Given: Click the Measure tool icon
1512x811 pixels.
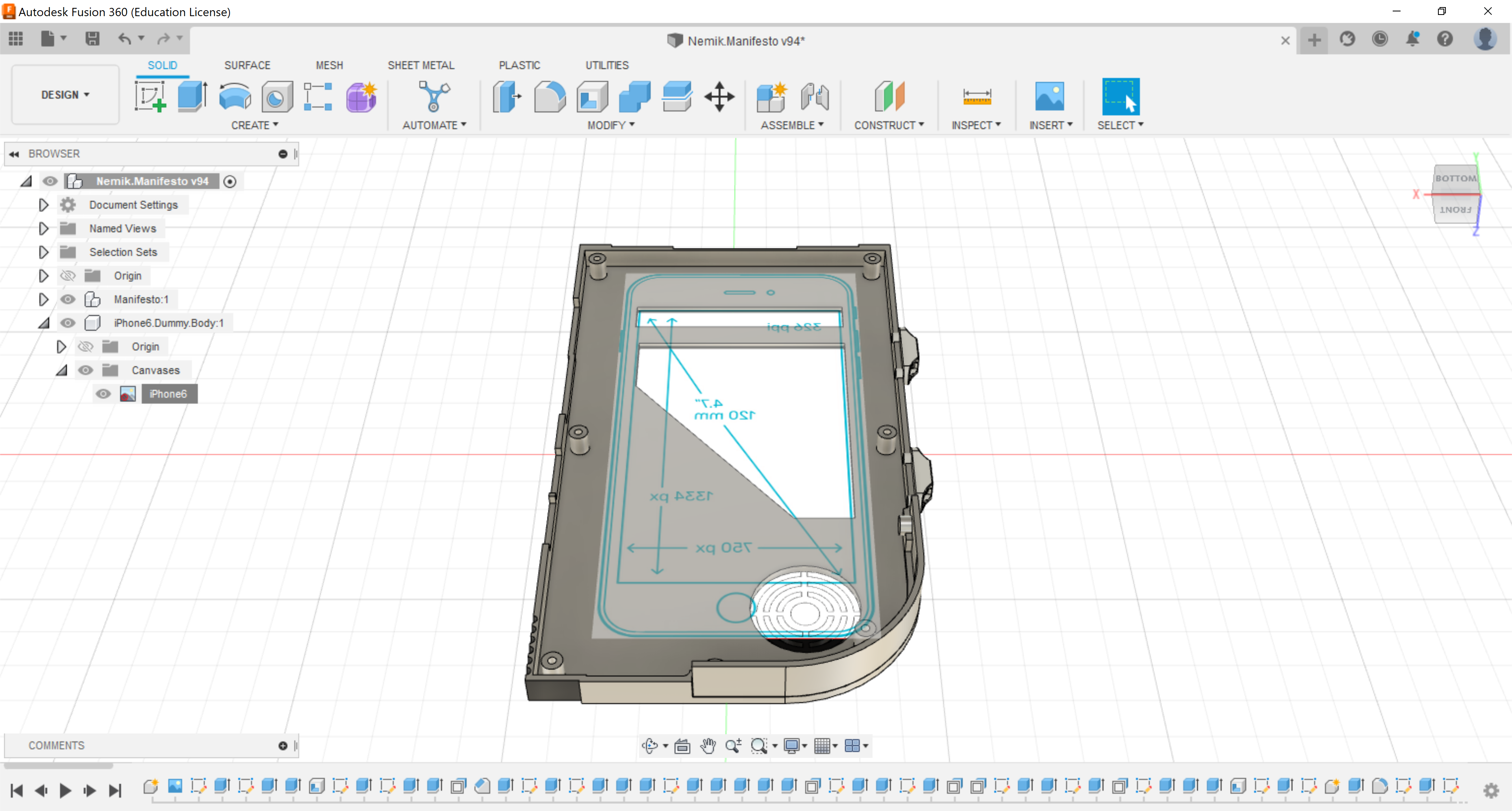Looking at the screenshot, I should [x=976, y=97].
